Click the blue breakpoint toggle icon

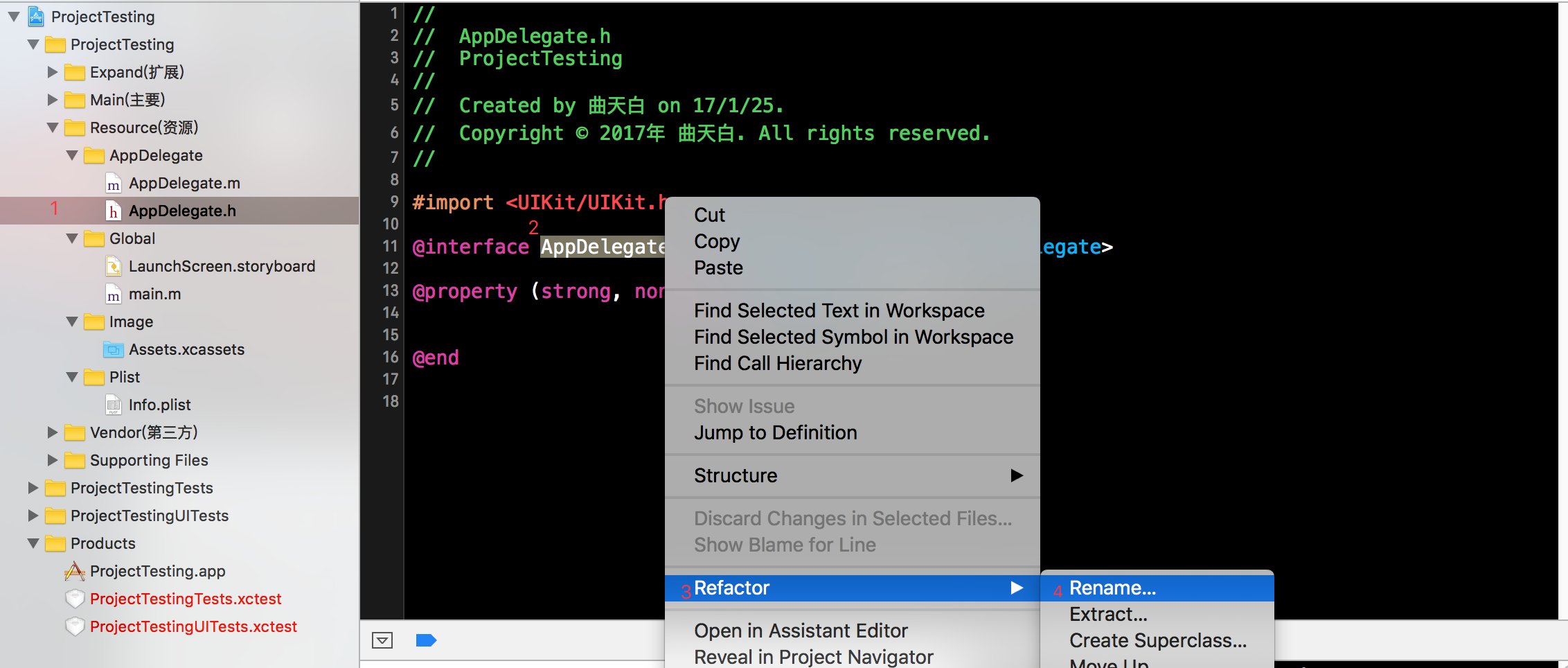click(426, 640)
